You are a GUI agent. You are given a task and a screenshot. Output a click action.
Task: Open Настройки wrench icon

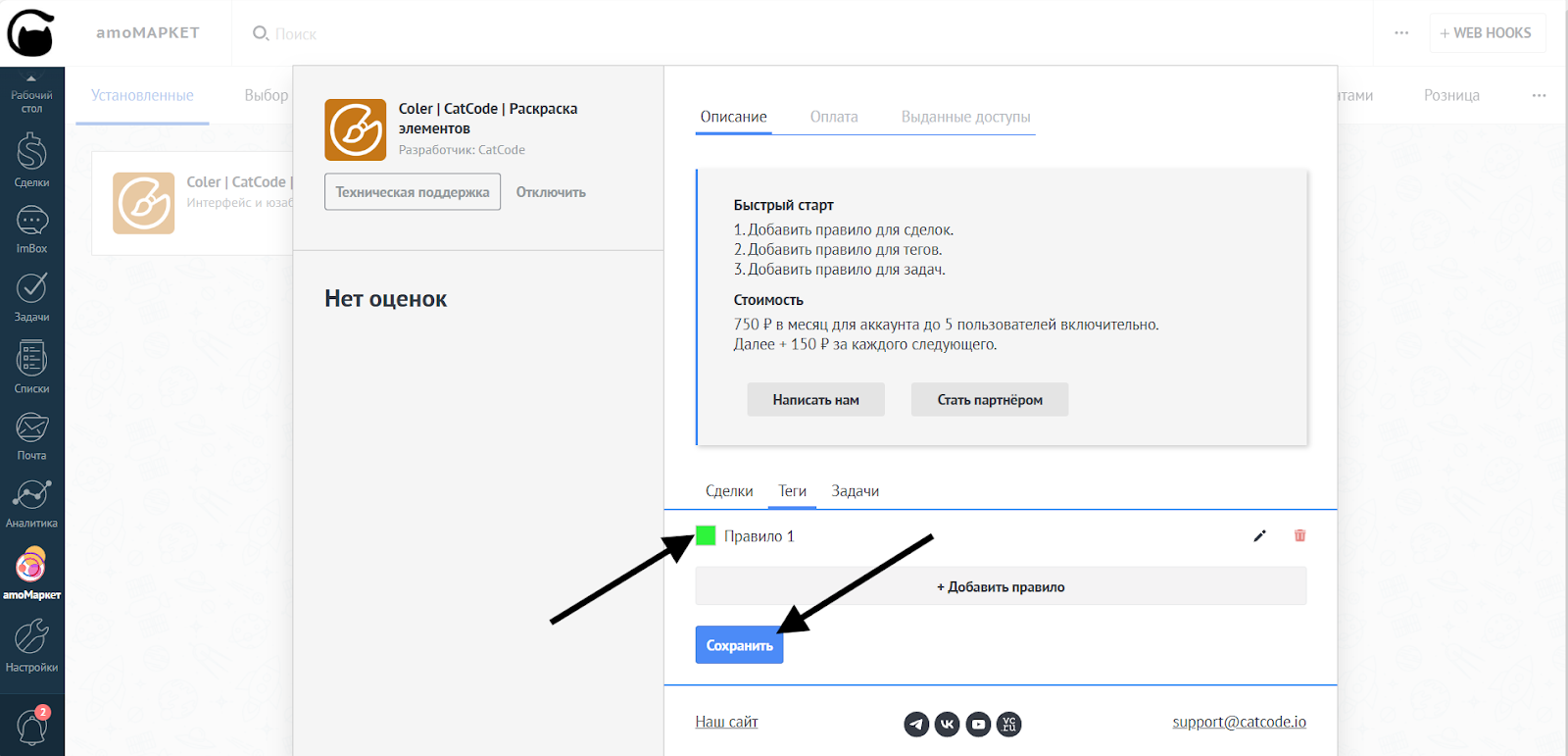pyautogui.click(x=31, y=643)
